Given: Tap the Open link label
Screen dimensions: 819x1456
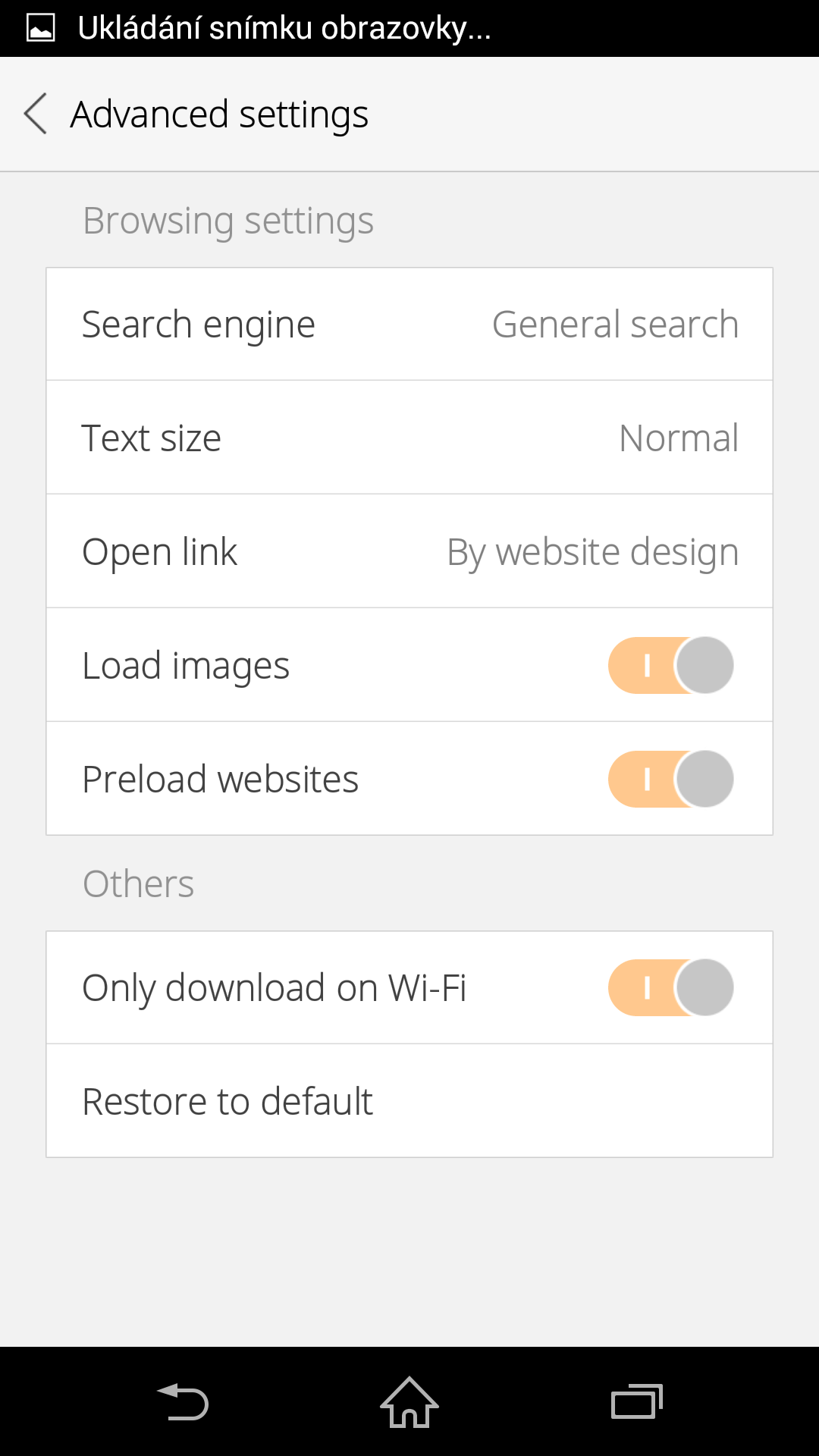Looking at the screenshot, I should 159,552.
